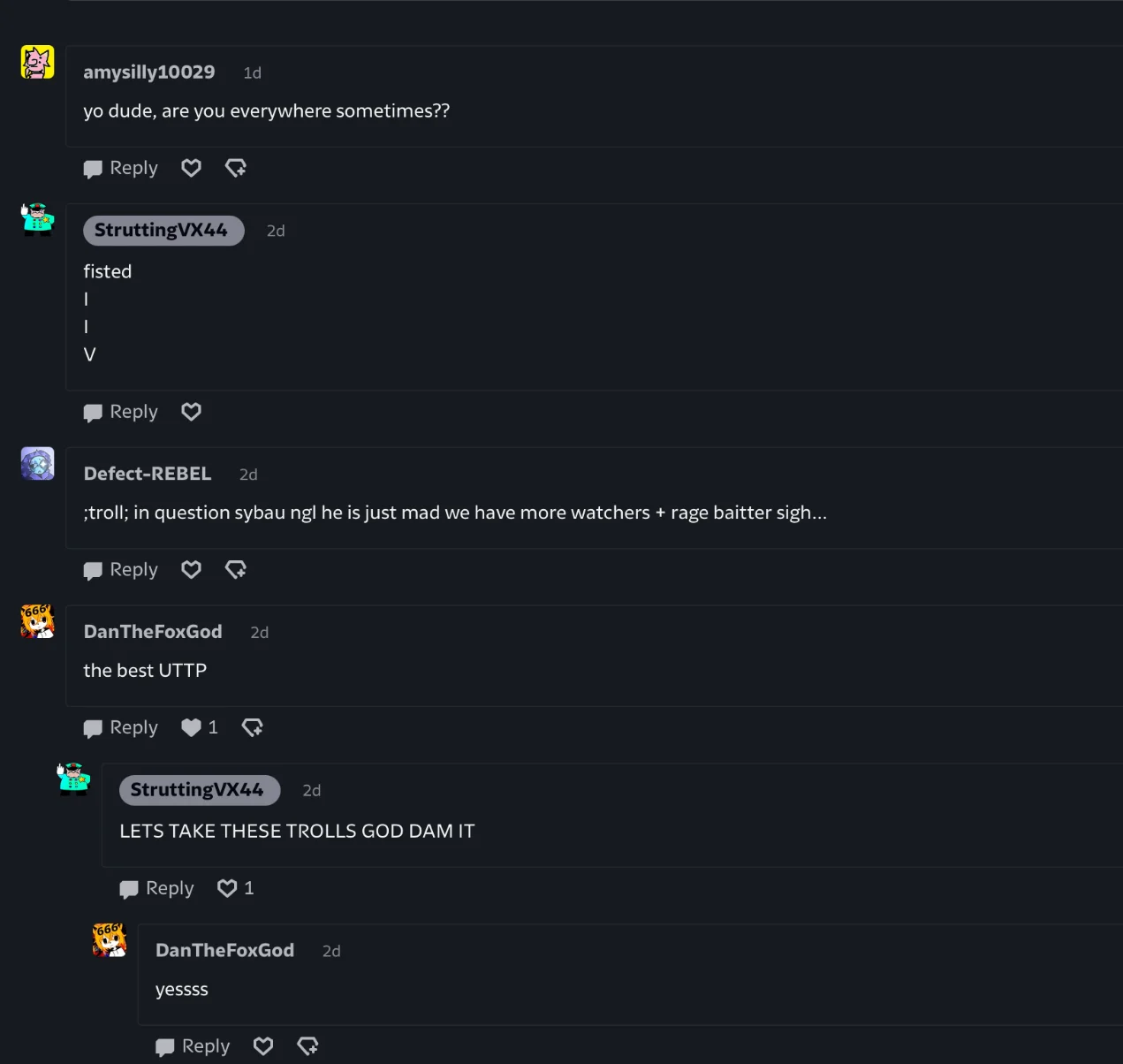
Task: Like Defect-REBEL's comment
Action: click(191, 570)
